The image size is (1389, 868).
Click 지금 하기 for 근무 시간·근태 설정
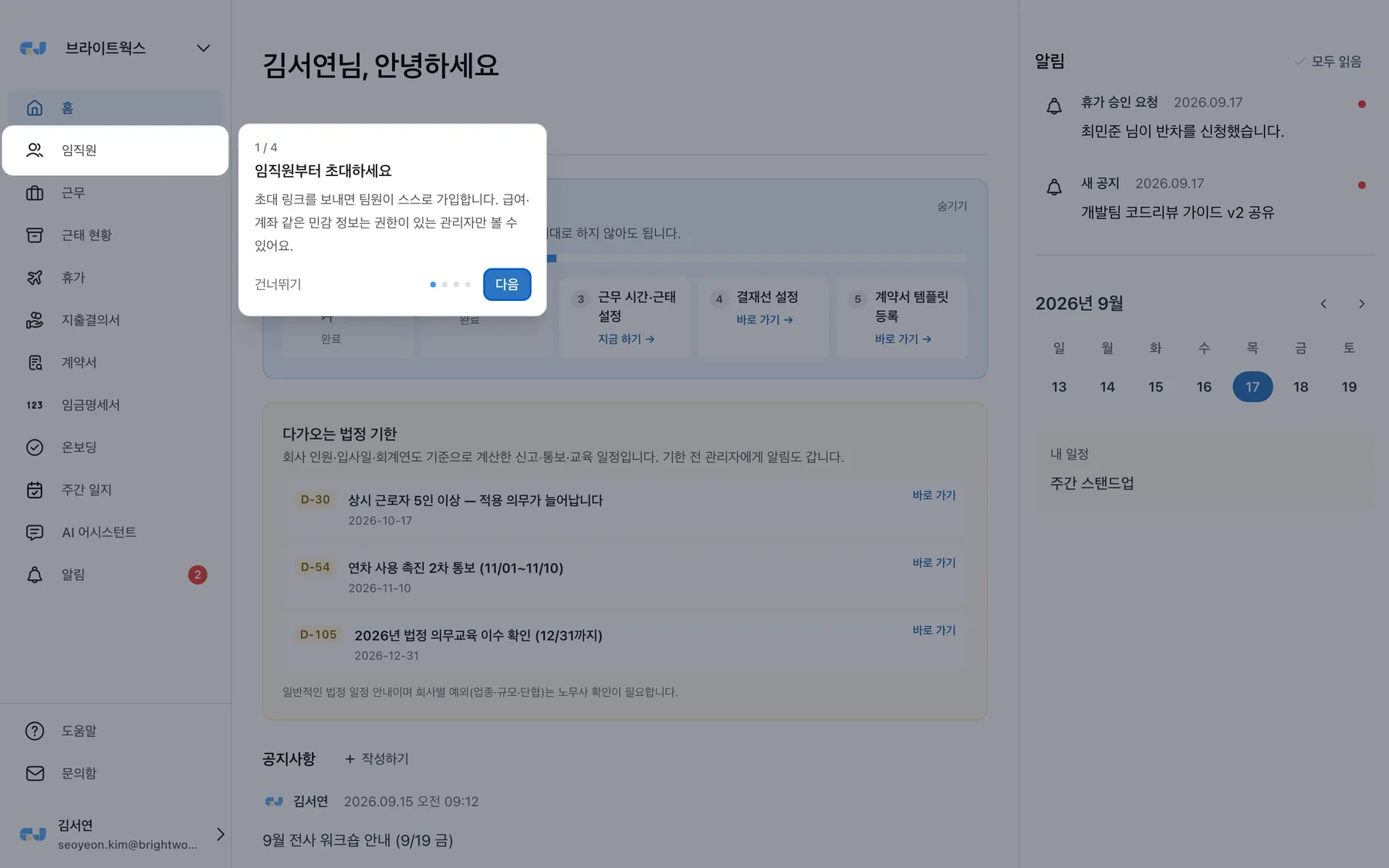tap(626, 339)
